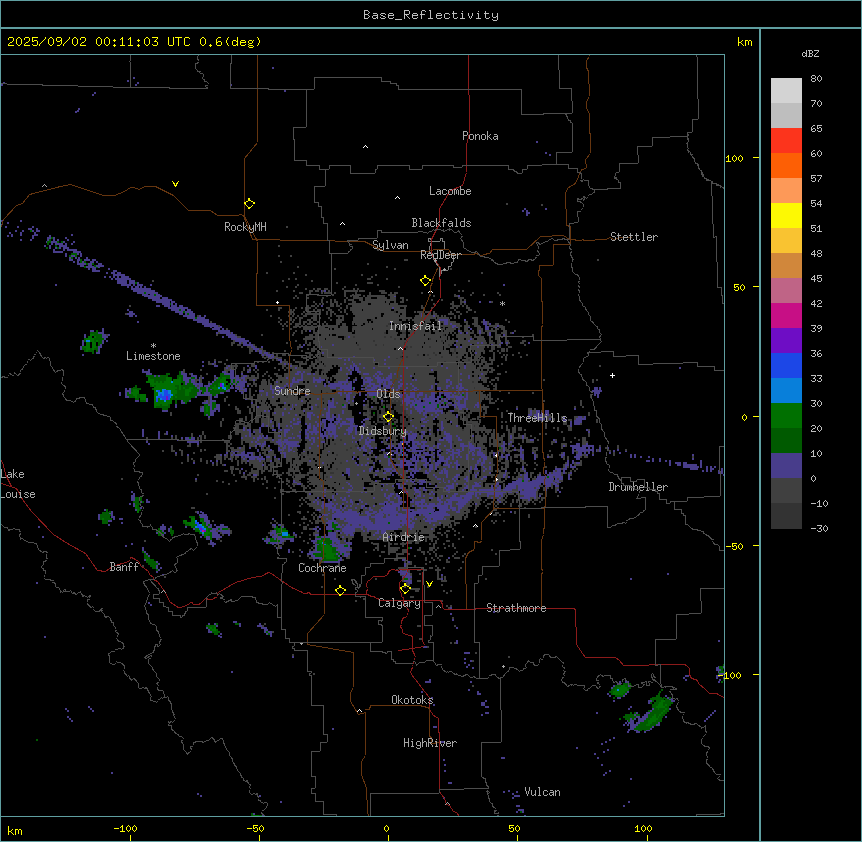The height and width of the screenshot is (842, 862).
Task: Click the yellow diamond marker above Calgary label
Action: (x=405, y=589)
